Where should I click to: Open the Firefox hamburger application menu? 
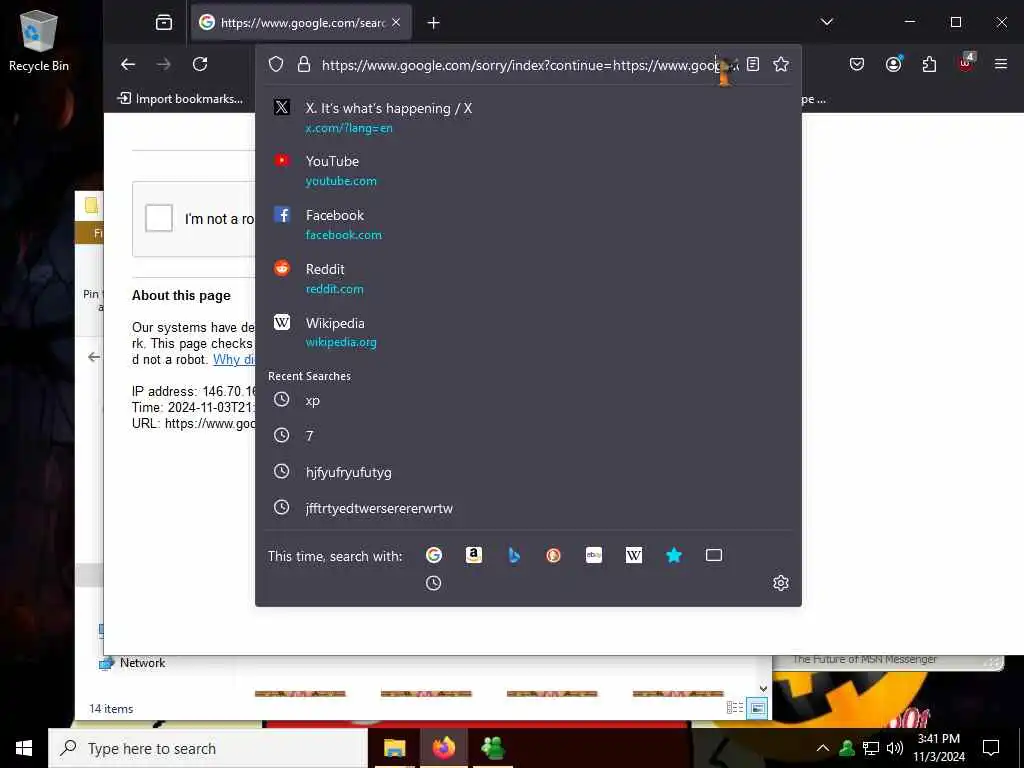(x=1000, y=64)
